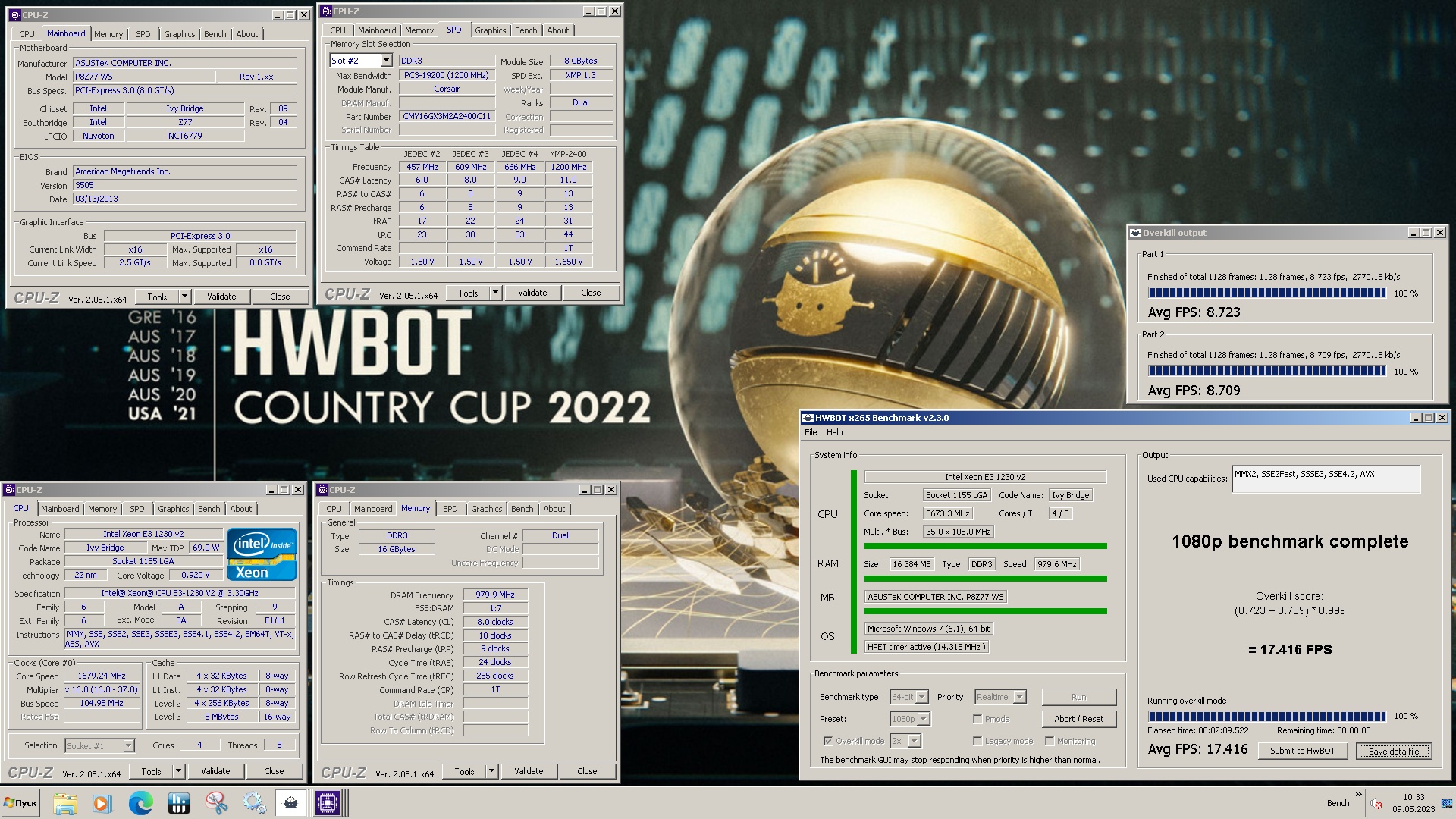1456x819 pixels.
Task: Switch to HWBOT x265 benchmark taskbar icon
Action: point(291,803)
